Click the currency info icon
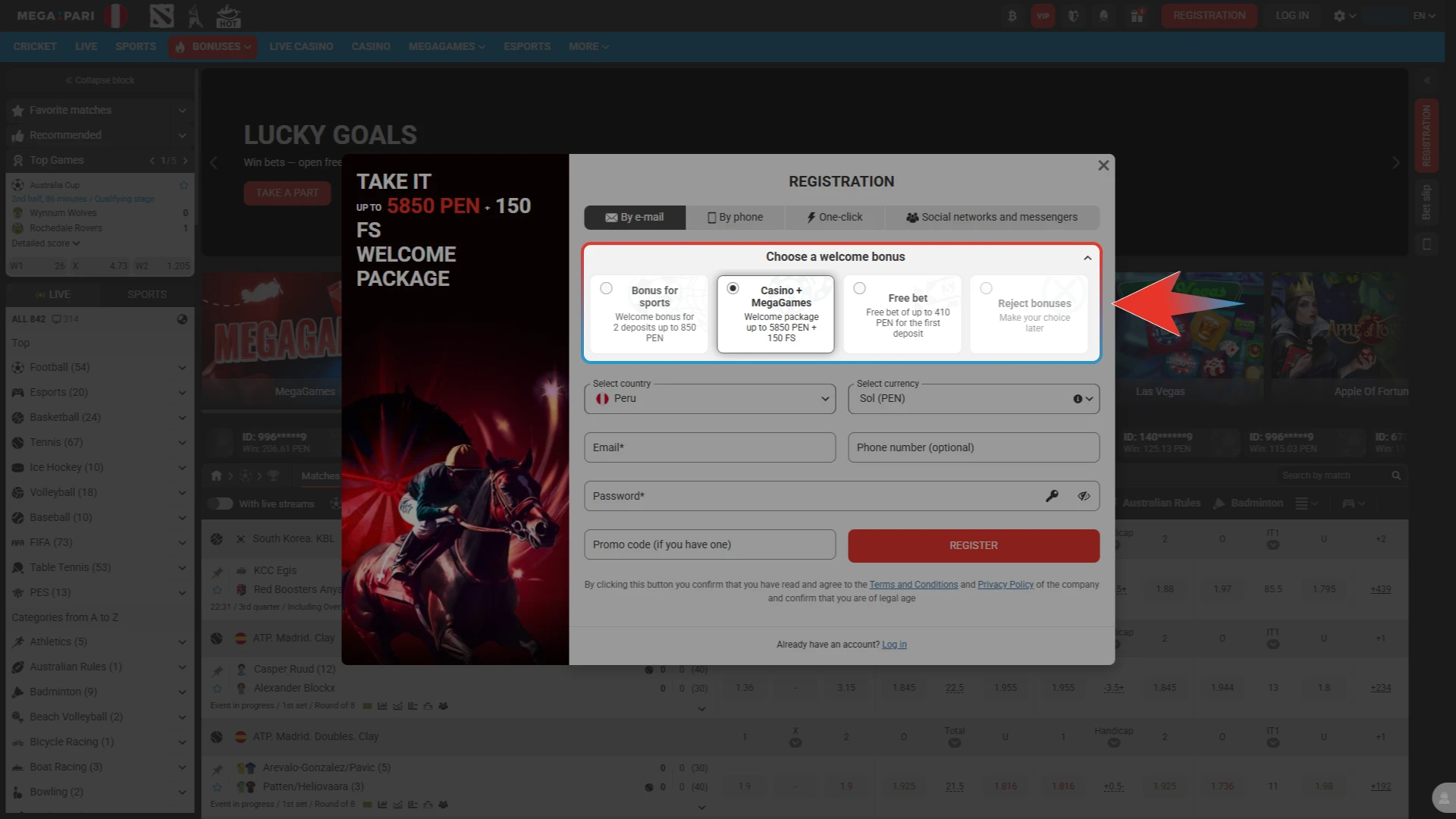The image size is (1456, 819). tap(1078, 399)
